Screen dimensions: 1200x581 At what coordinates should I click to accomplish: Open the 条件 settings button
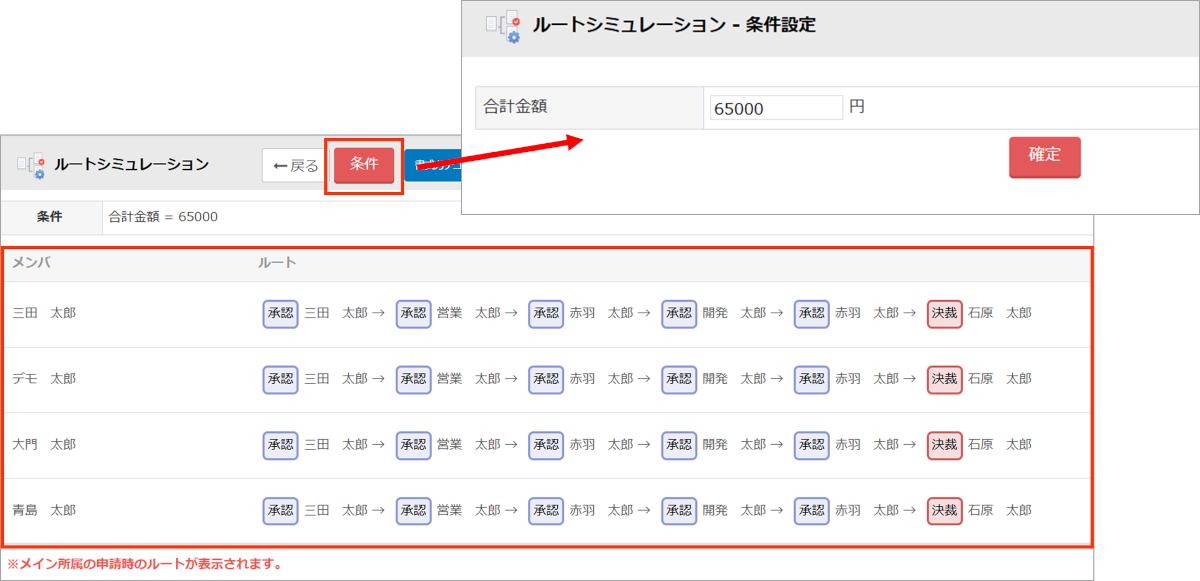click(364, 165)
